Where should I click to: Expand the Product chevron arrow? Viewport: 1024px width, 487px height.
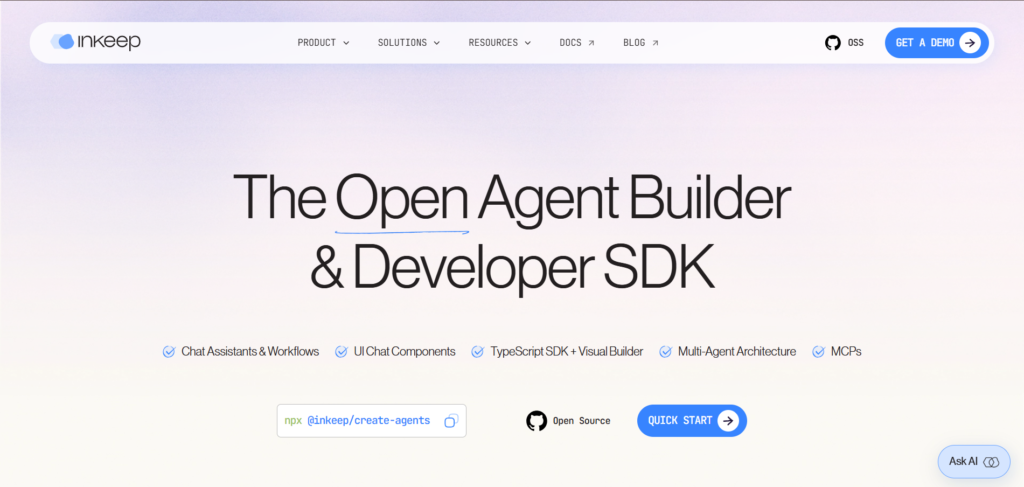346,43
